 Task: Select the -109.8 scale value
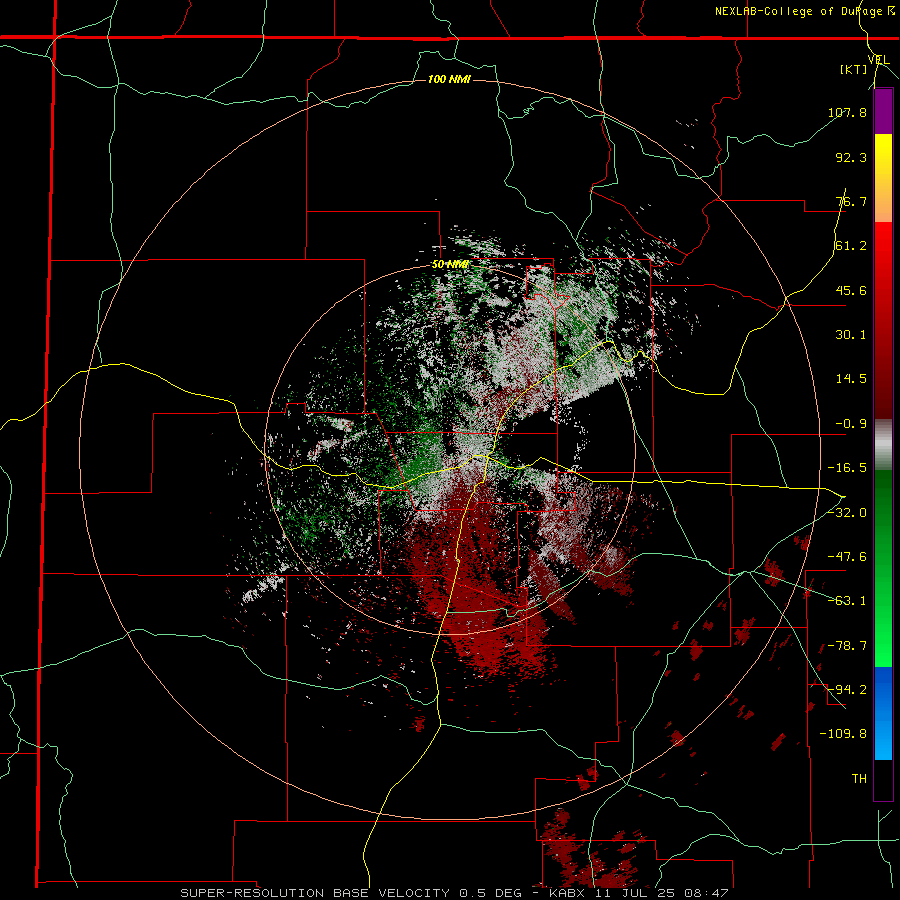[843, 734]
